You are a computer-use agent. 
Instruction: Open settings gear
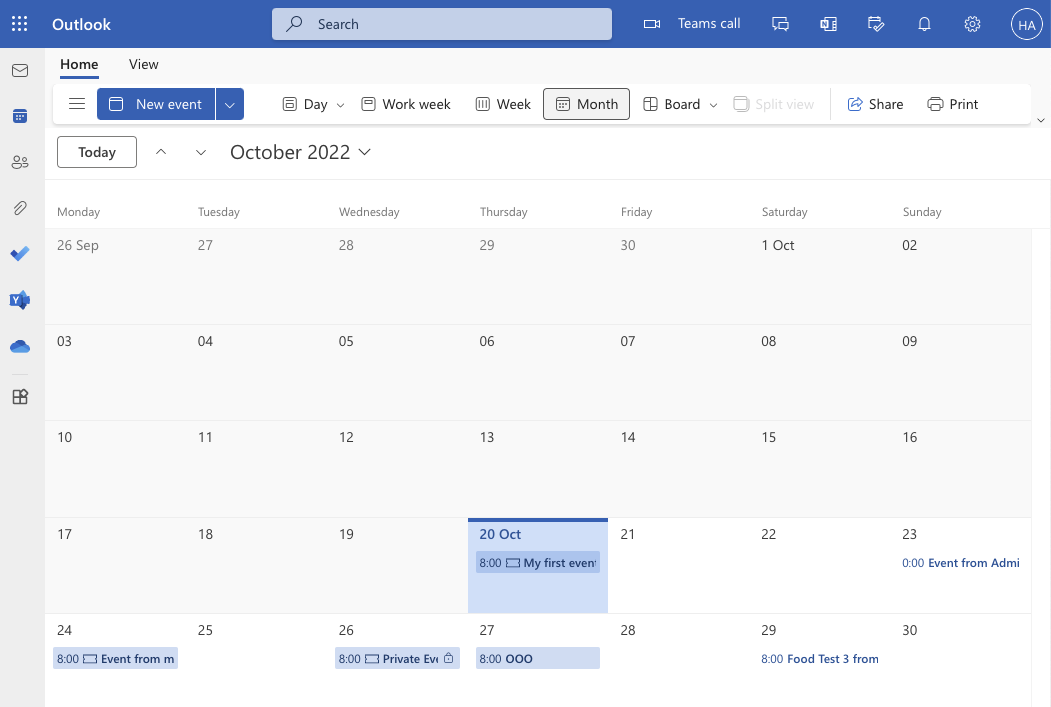(x=972, y=24)
